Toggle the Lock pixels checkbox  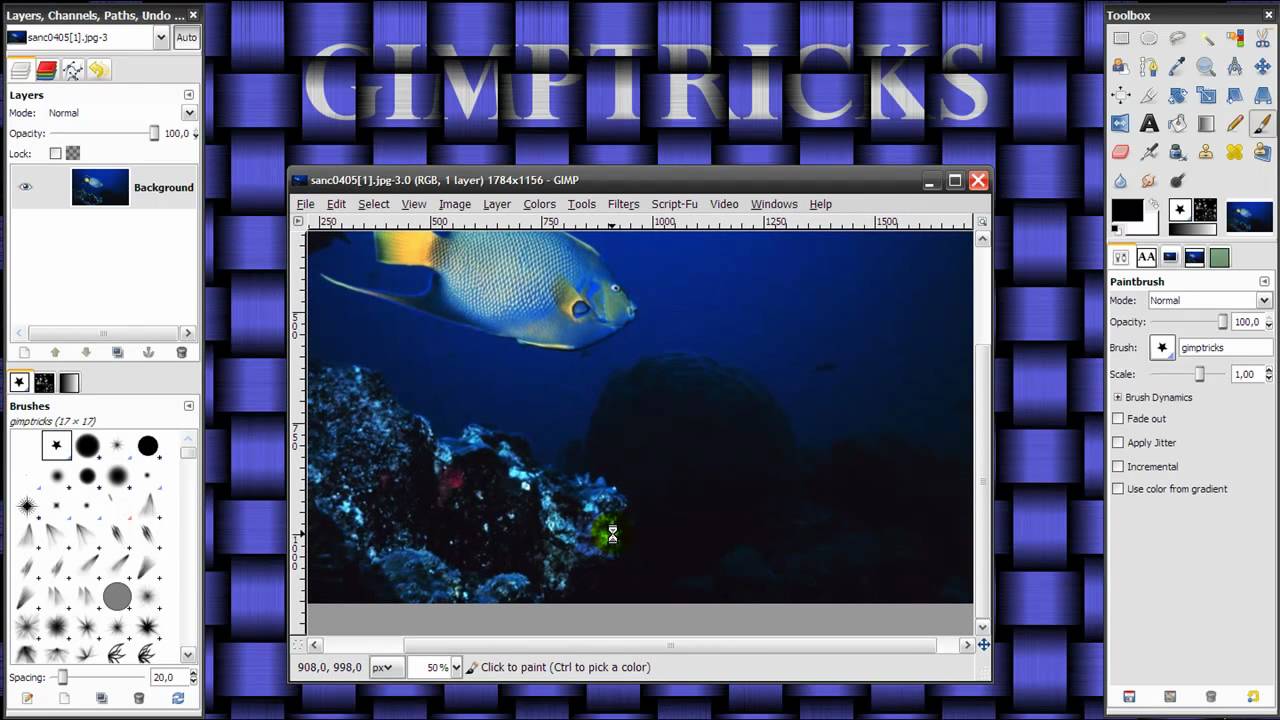click(x=56, y=153)
